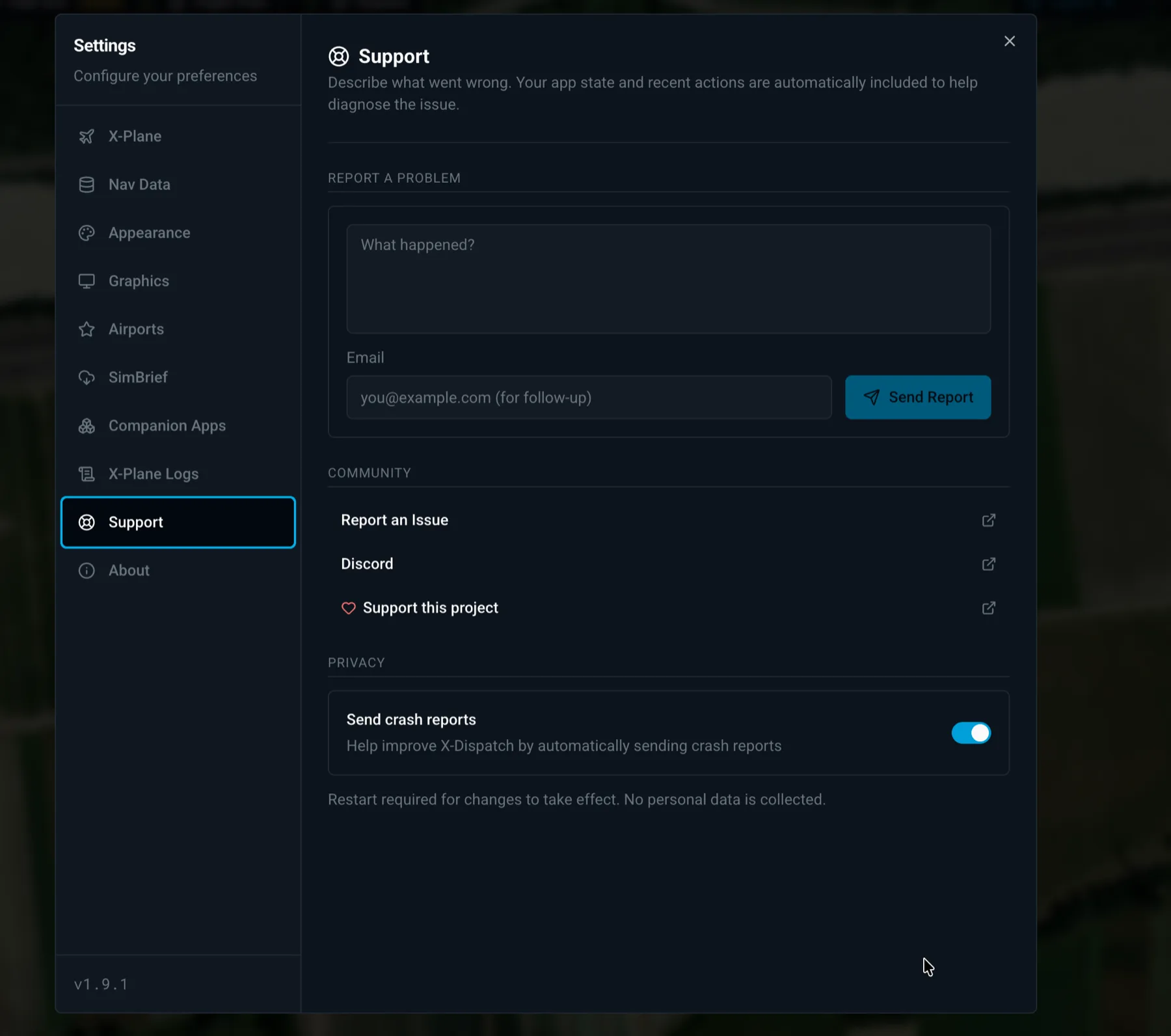Switch to Nav Data settings

tap(178, 185)
